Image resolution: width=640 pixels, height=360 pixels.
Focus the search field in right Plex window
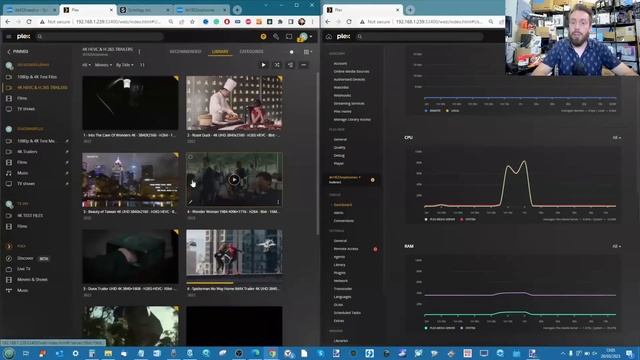[x=420, y=37]
